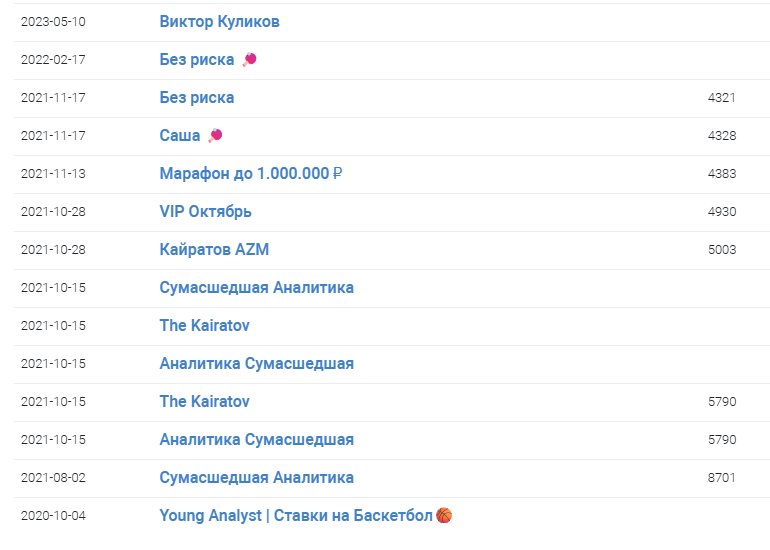The image size is (770, 550).
Task: Click the ping-pong paddle emoji after Без риска
Action: pyautogui.click(x=249, y=60)
